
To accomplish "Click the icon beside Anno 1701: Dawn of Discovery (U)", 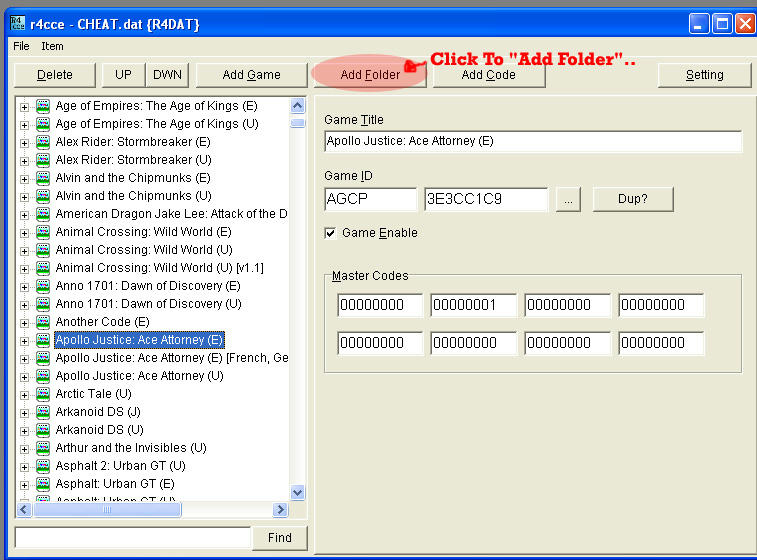I will [43, 304].
